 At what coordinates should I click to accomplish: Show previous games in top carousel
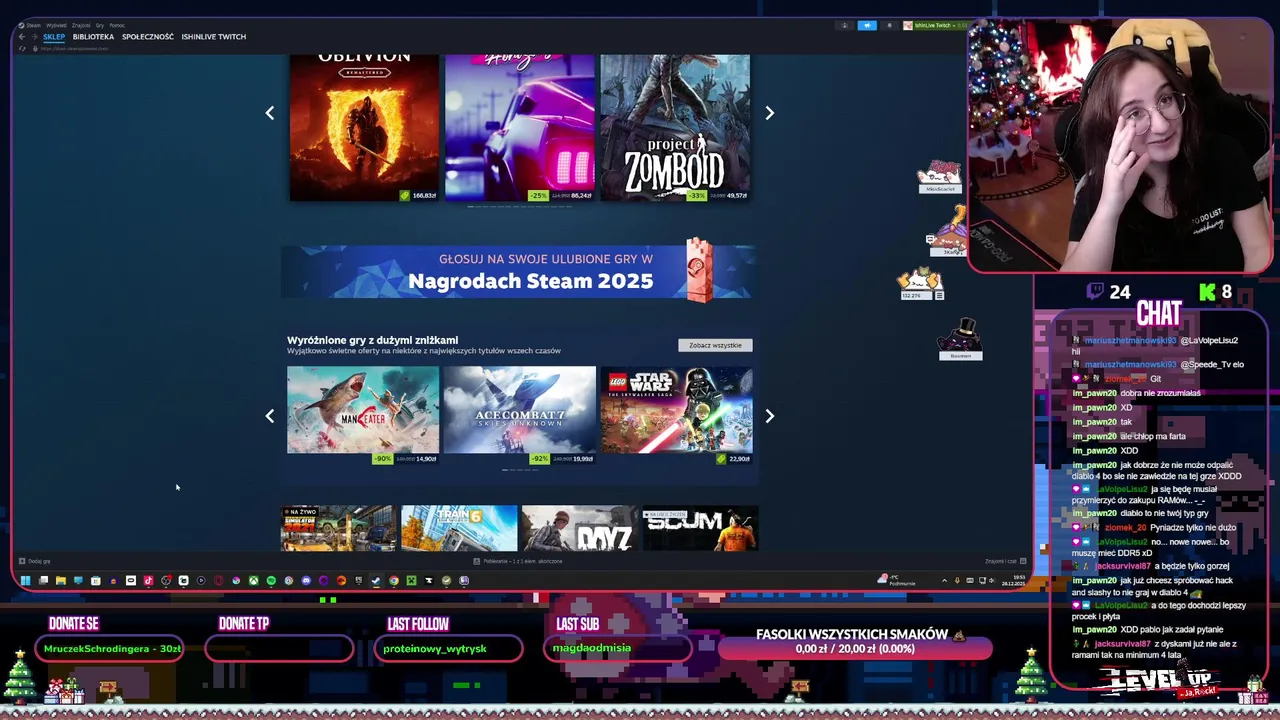click(269, 113)
